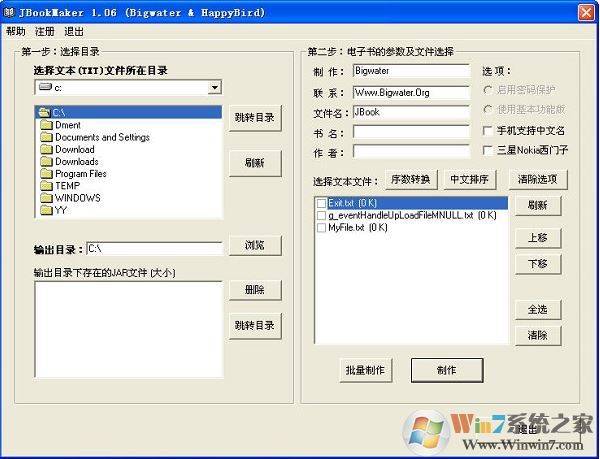This screenshot has height=459, width=600.
Task: Select Exit.txt (0 K) file row
Action: tap(412, 203)
